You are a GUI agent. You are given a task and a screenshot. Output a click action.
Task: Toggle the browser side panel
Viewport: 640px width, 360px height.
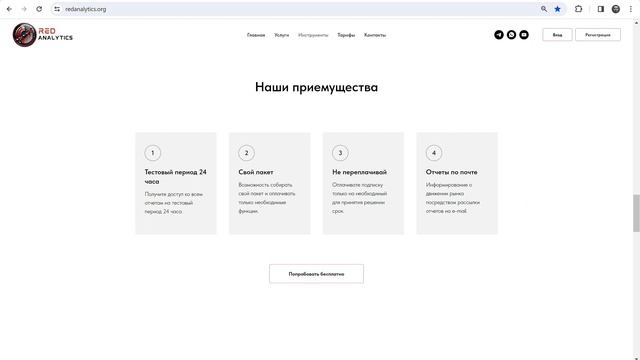point(600,9)
